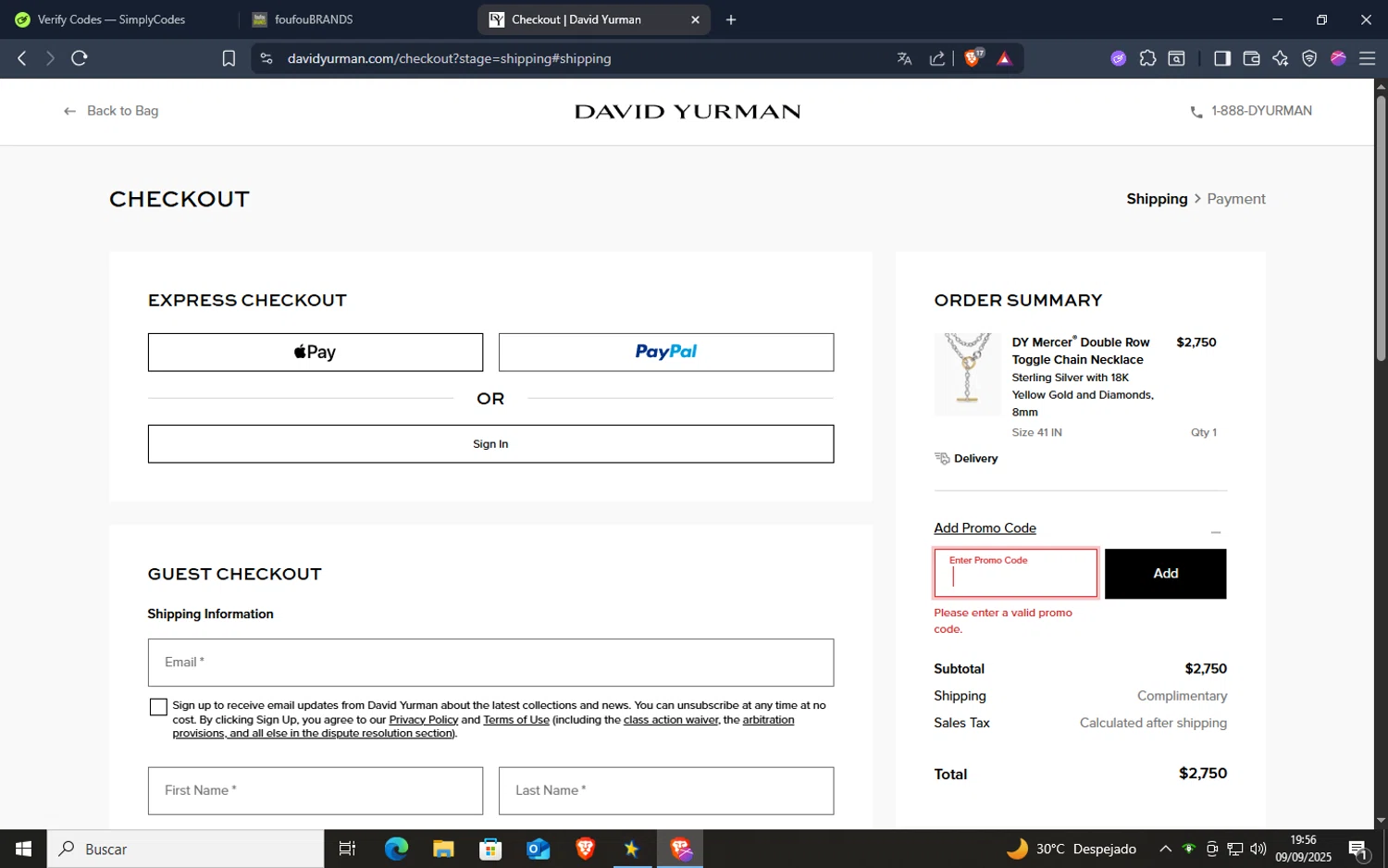Open Leo AI sparkle icon
This screenshot has width=1388, height=868.
(x=1280, y=58)
